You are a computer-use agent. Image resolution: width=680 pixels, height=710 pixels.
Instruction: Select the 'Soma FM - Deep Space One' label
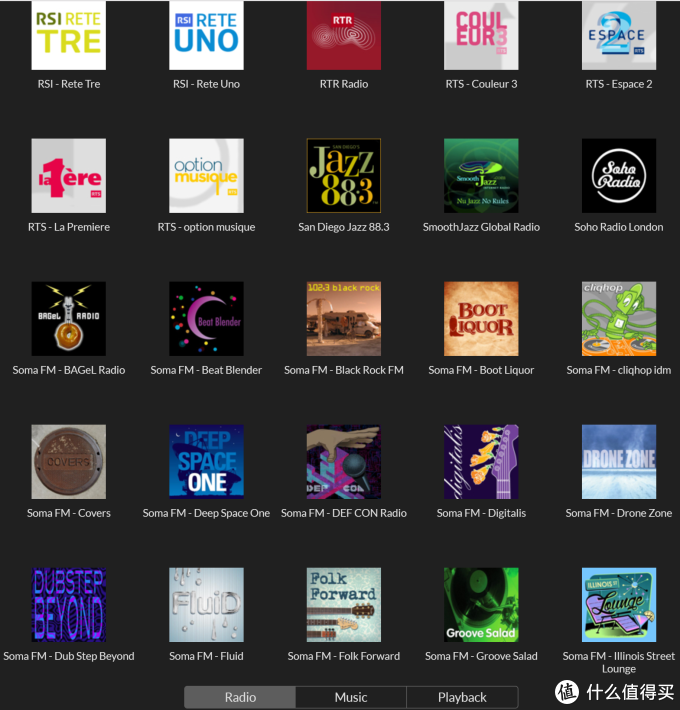coord(206,513)
